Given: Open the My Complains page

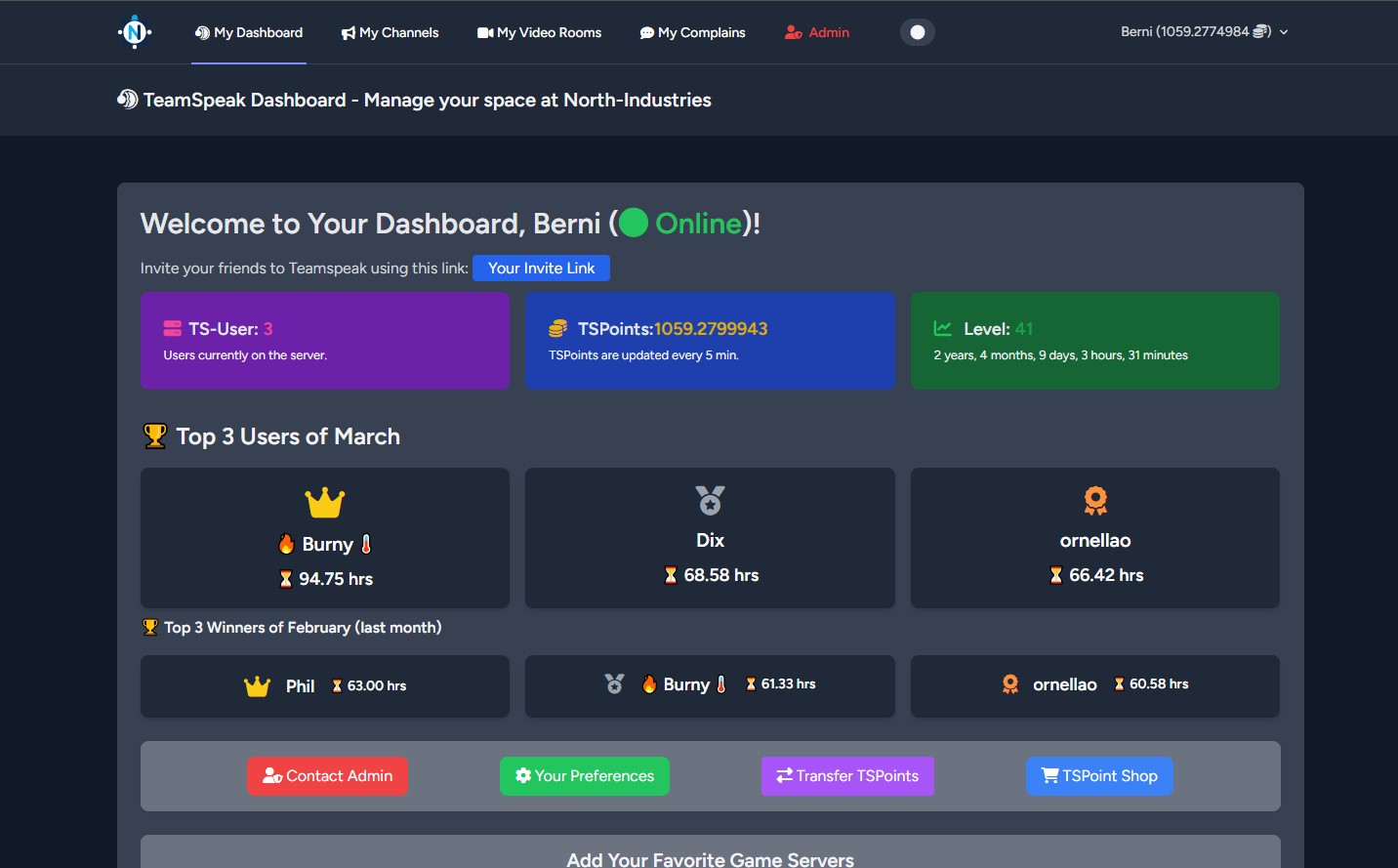Looking at the screenshot, I should point(693,32).
